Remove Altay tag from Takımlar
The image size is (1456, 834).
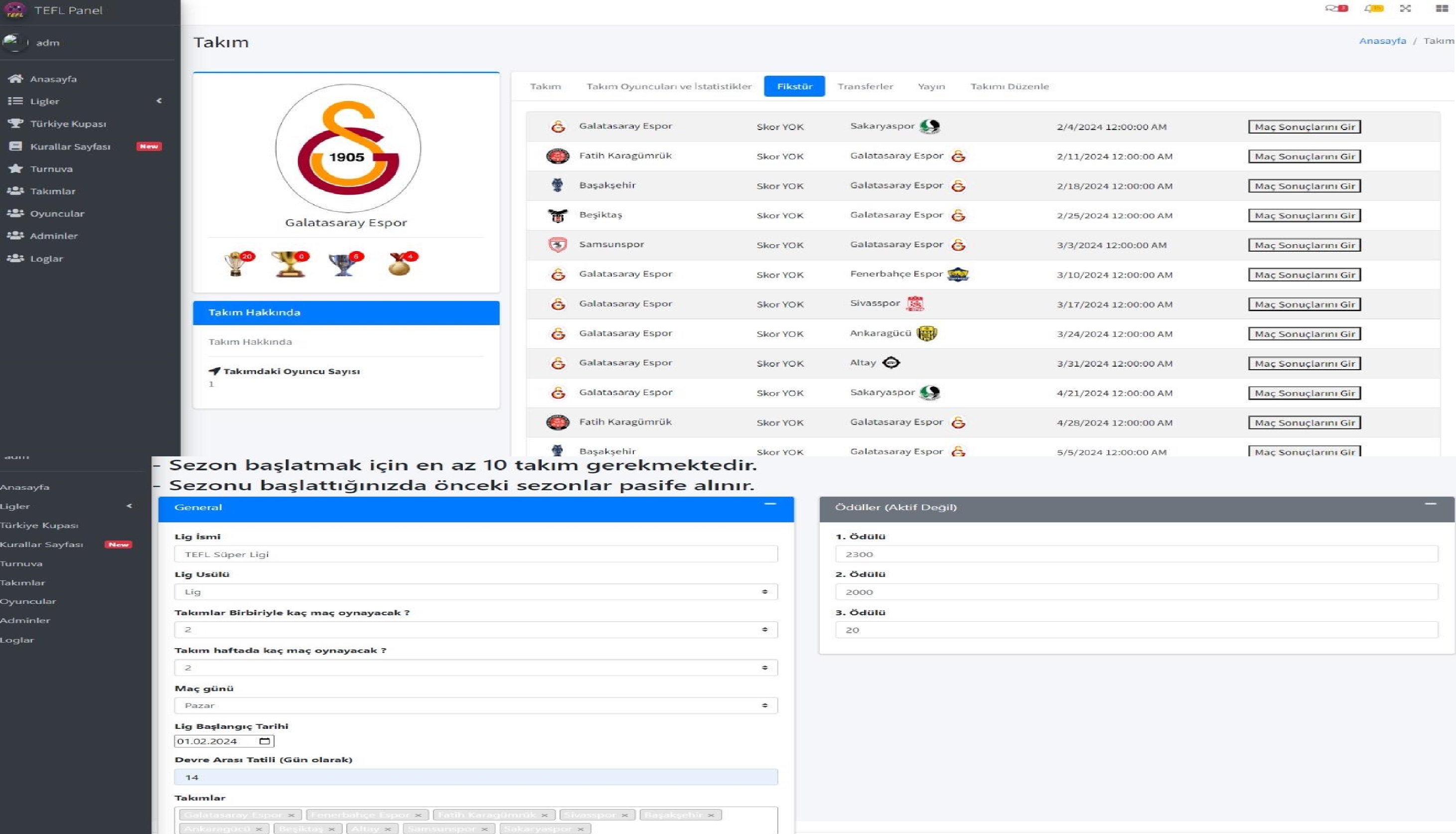pos(388,829)
